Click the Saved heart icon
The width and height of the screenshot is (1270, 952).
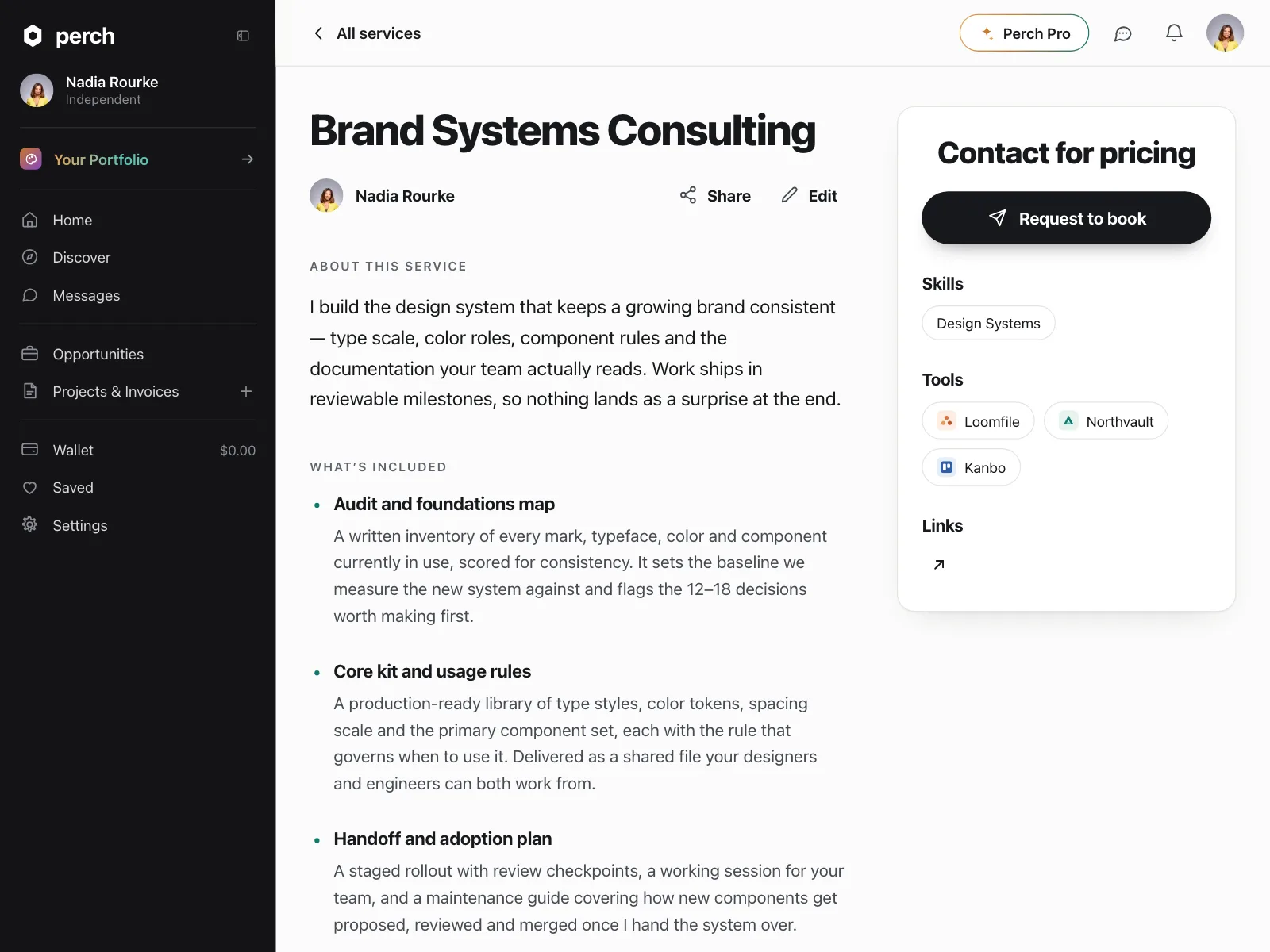click(x=30, y=488)
